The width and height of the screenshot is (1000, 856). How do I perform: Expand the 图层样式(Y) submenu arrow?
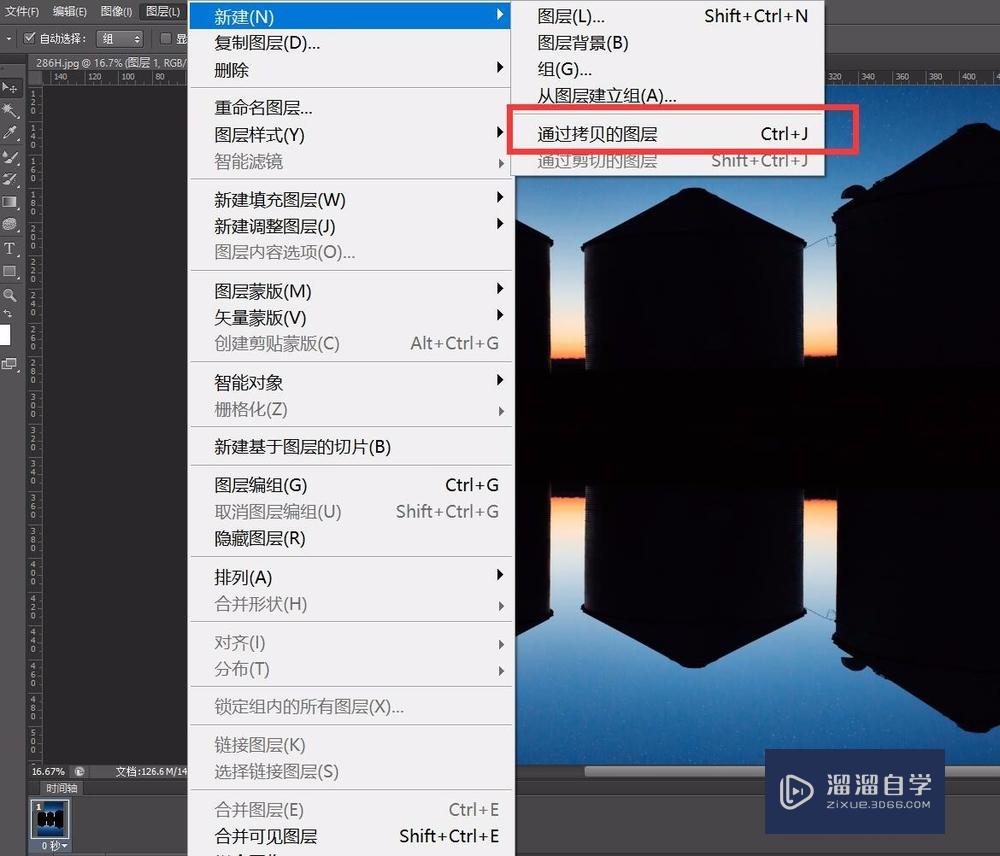(500, 132)
